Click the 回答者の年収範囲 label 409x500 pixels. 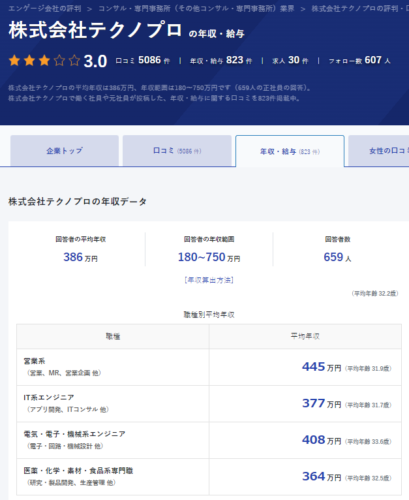click(x=209, y=239)
